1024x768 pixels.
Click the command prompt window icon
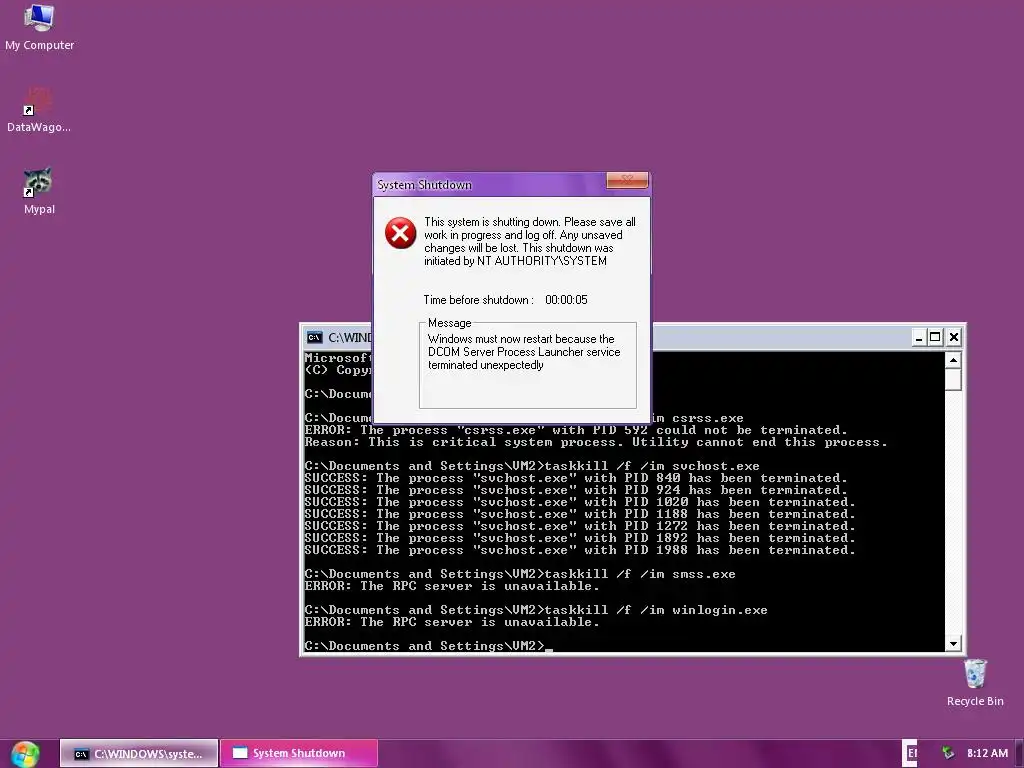(x=315, y=337)
